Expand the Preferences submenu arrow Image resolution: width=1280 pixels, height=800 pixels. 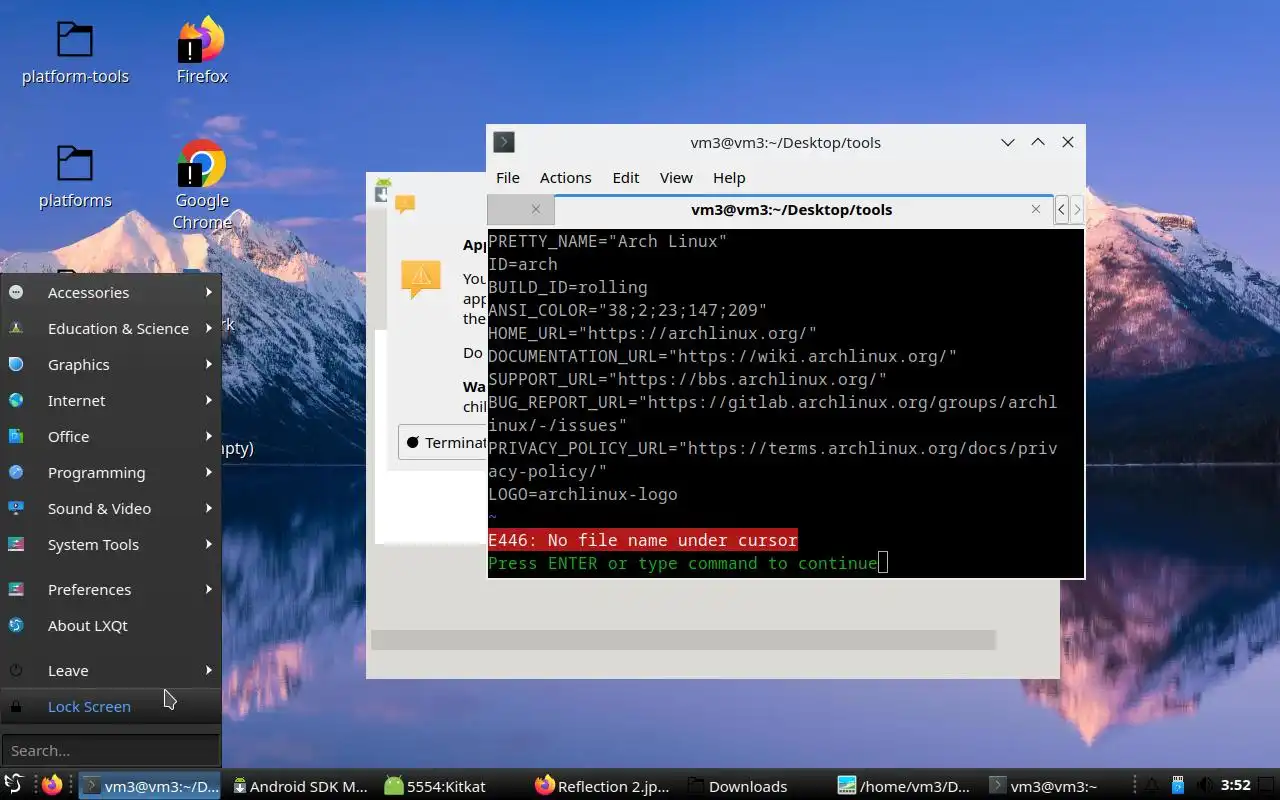pos(209,589)
